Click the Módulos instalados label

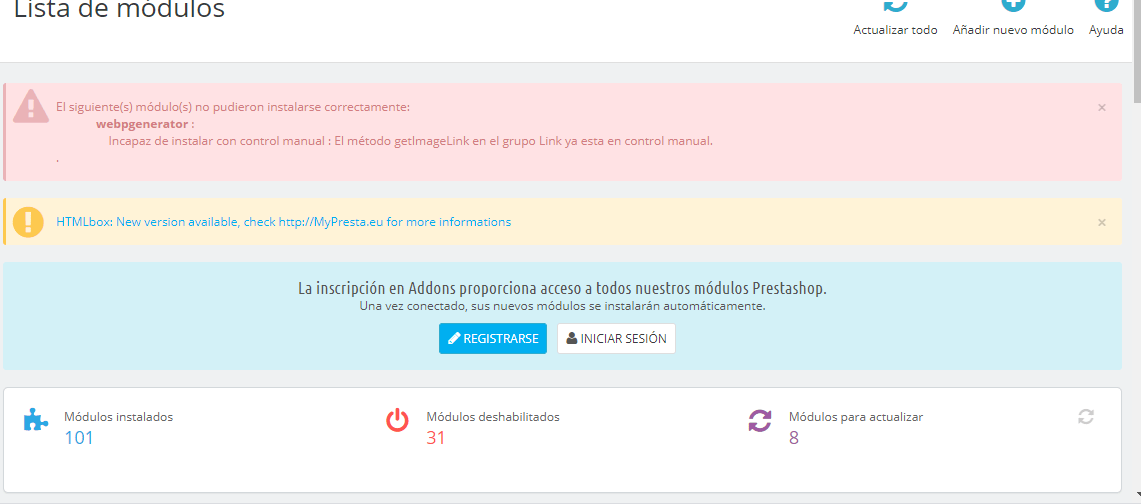click(119, 417)
